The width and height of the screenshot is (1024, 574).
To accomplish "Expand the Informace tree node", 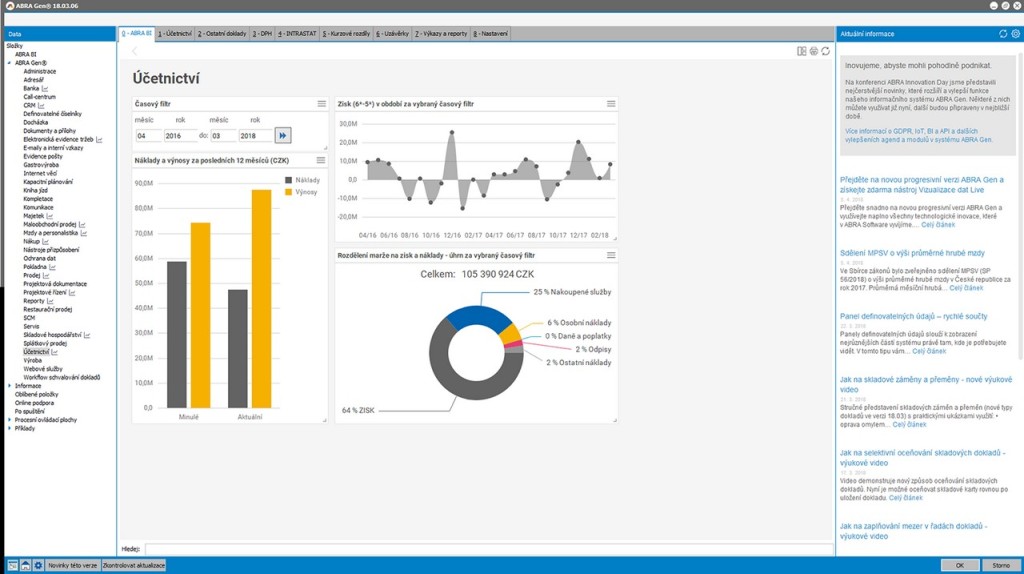I will pos(9,385).
